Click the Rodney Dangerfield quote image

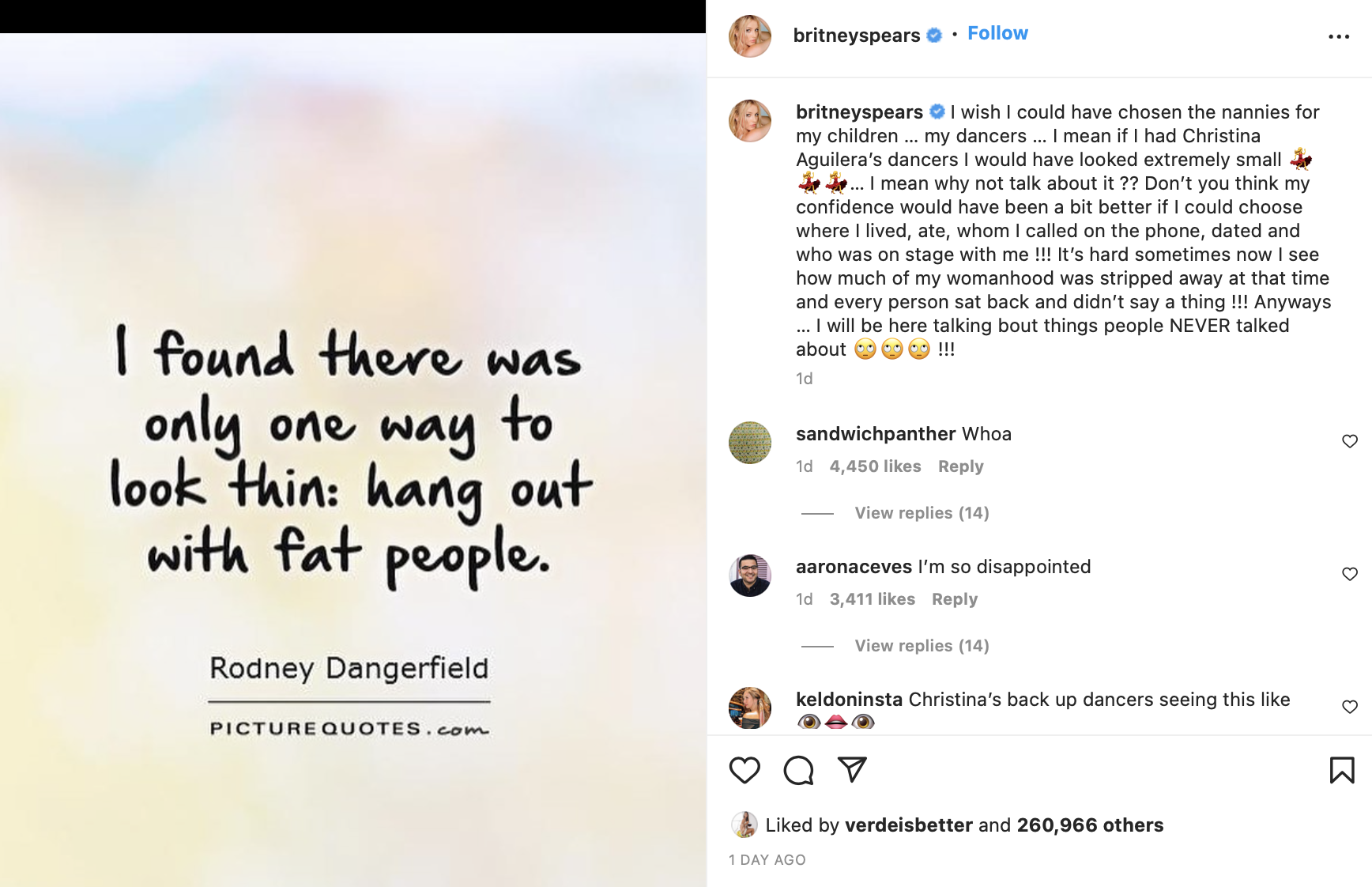352,459
